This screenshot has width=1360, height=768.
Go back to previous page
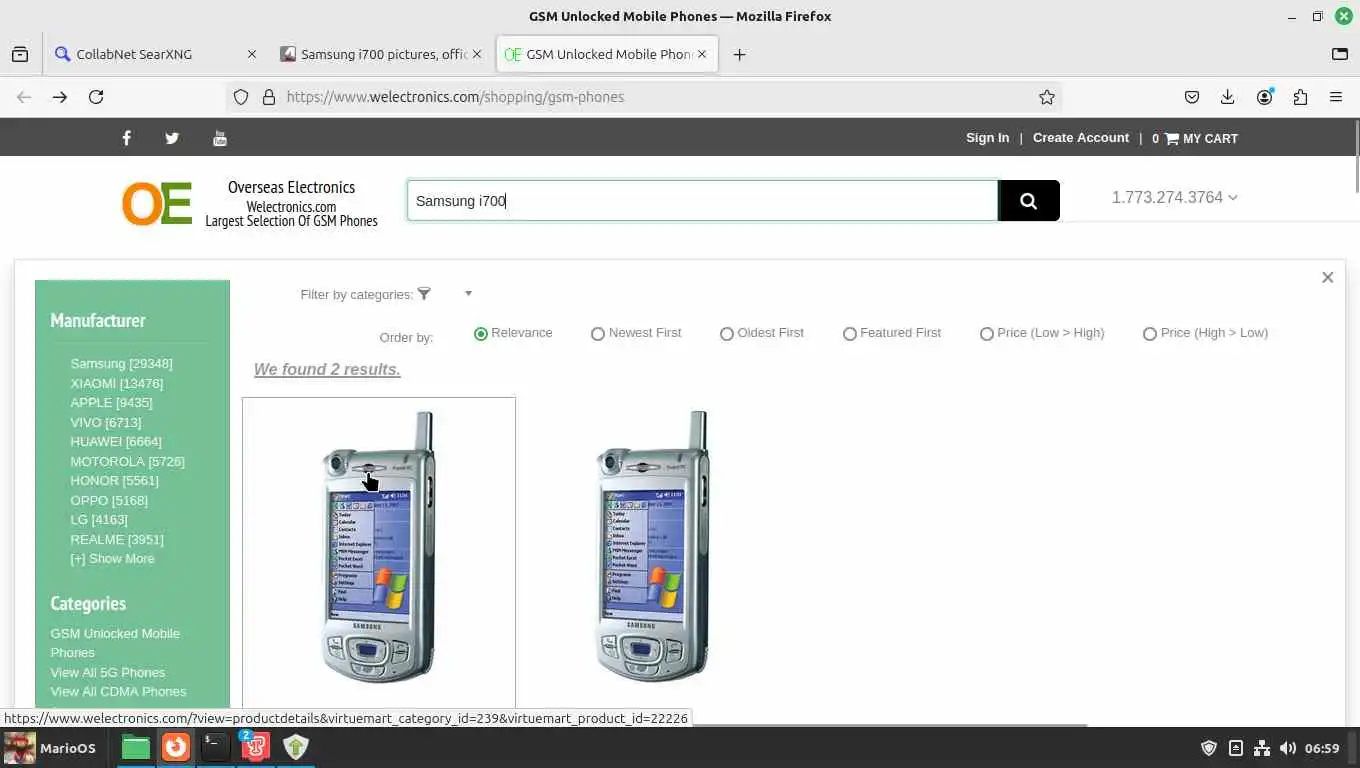24,97
